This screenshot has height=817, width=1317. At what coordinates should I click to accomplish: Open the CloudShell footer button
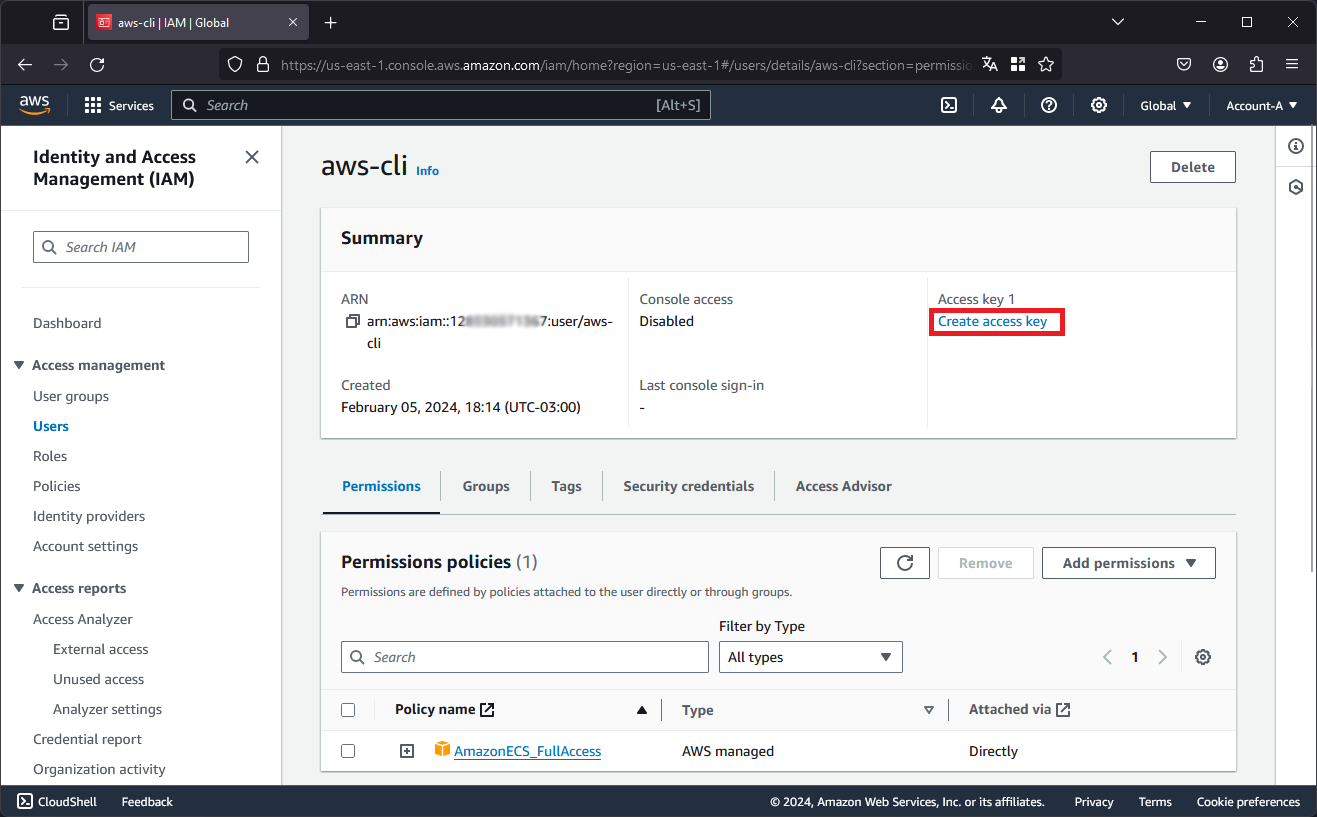click(x=57, y=802)
